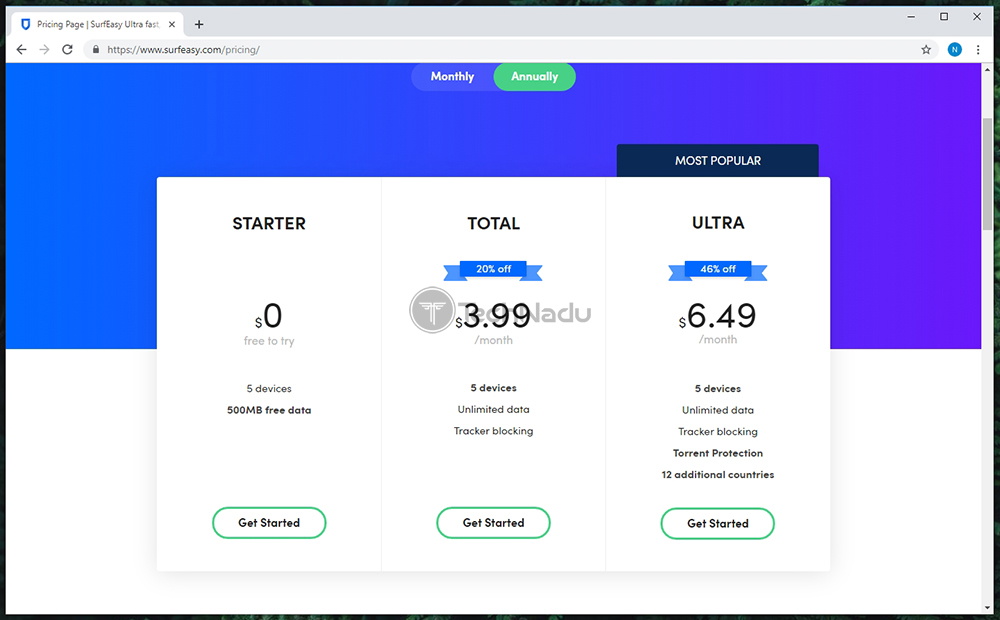1000x620 pixels.
Task: Go back to the previous page
Action: (x=22, y=50)
